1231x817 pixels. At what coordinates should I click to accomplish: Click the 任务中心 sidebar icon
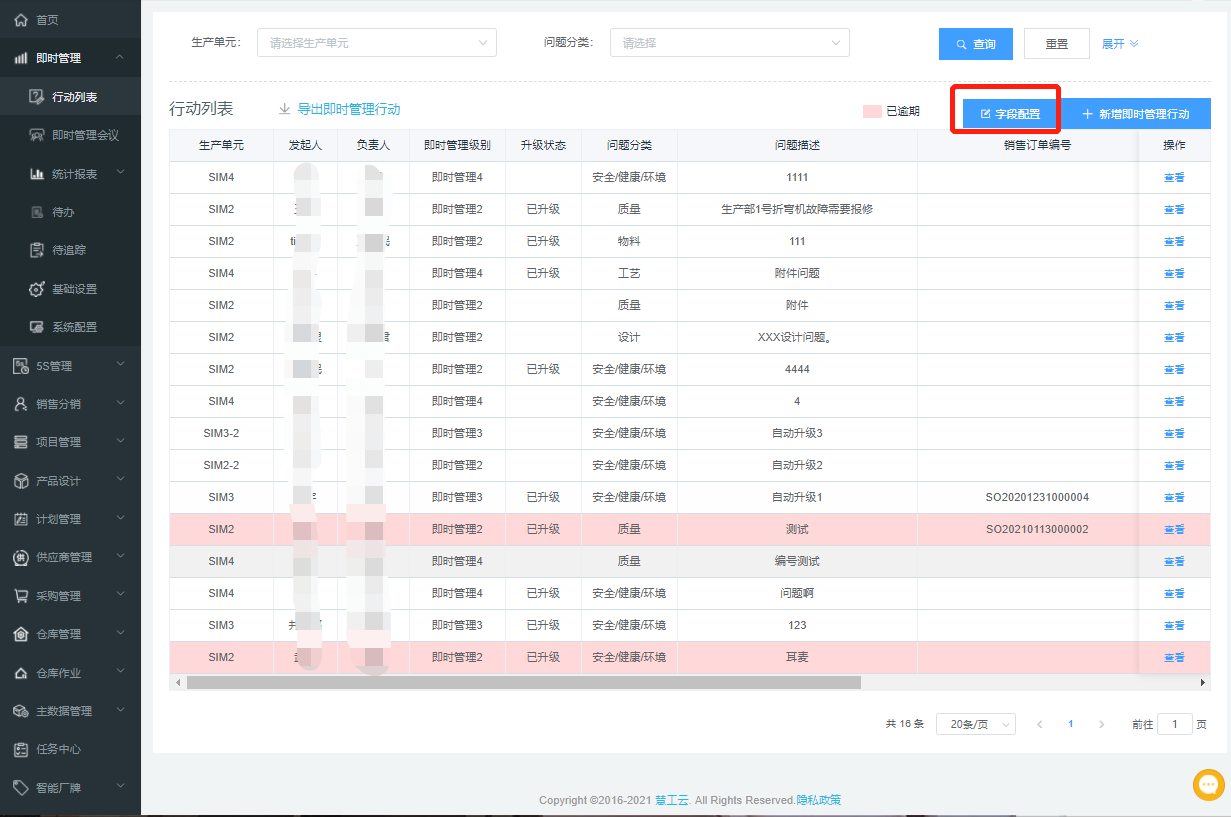20,749
